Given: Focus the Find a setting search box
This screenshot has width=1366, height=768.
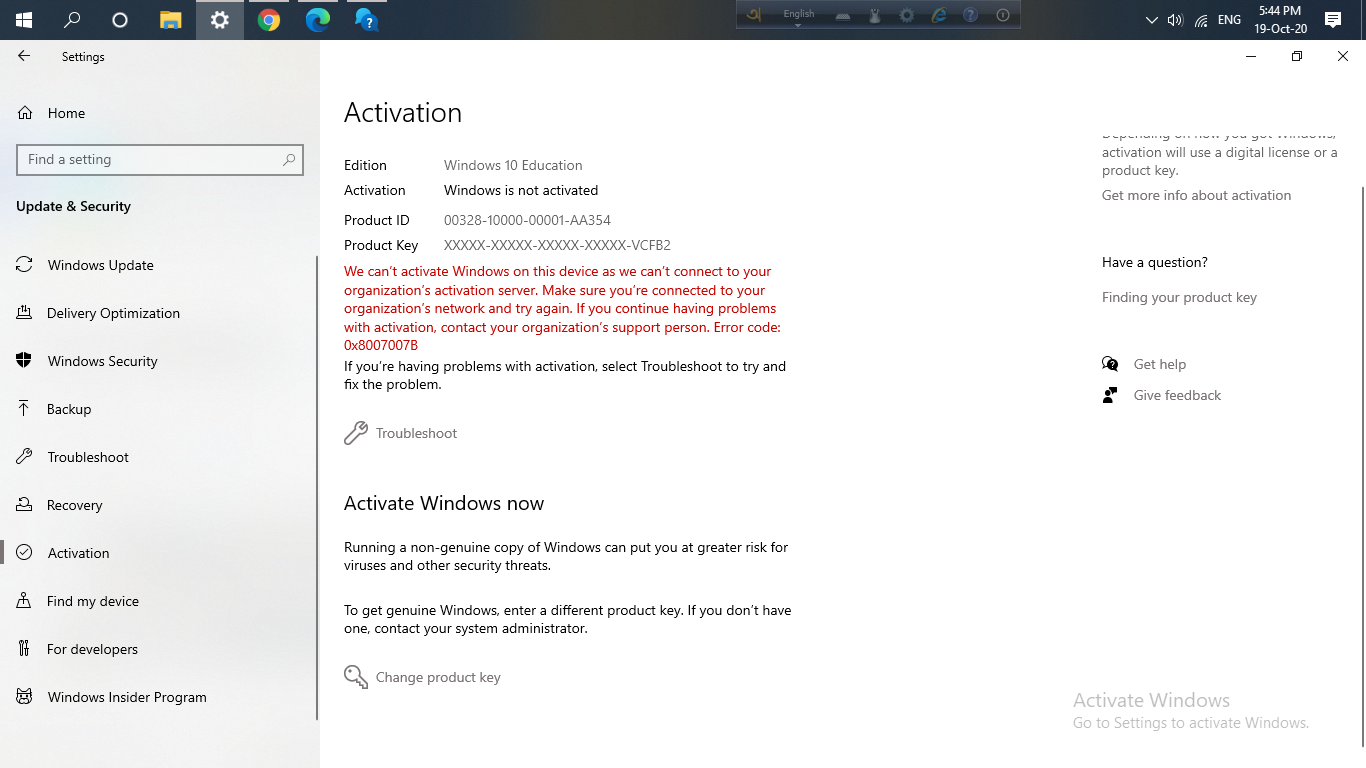Looking at the screenshot, I should click(x=160, y=160).
